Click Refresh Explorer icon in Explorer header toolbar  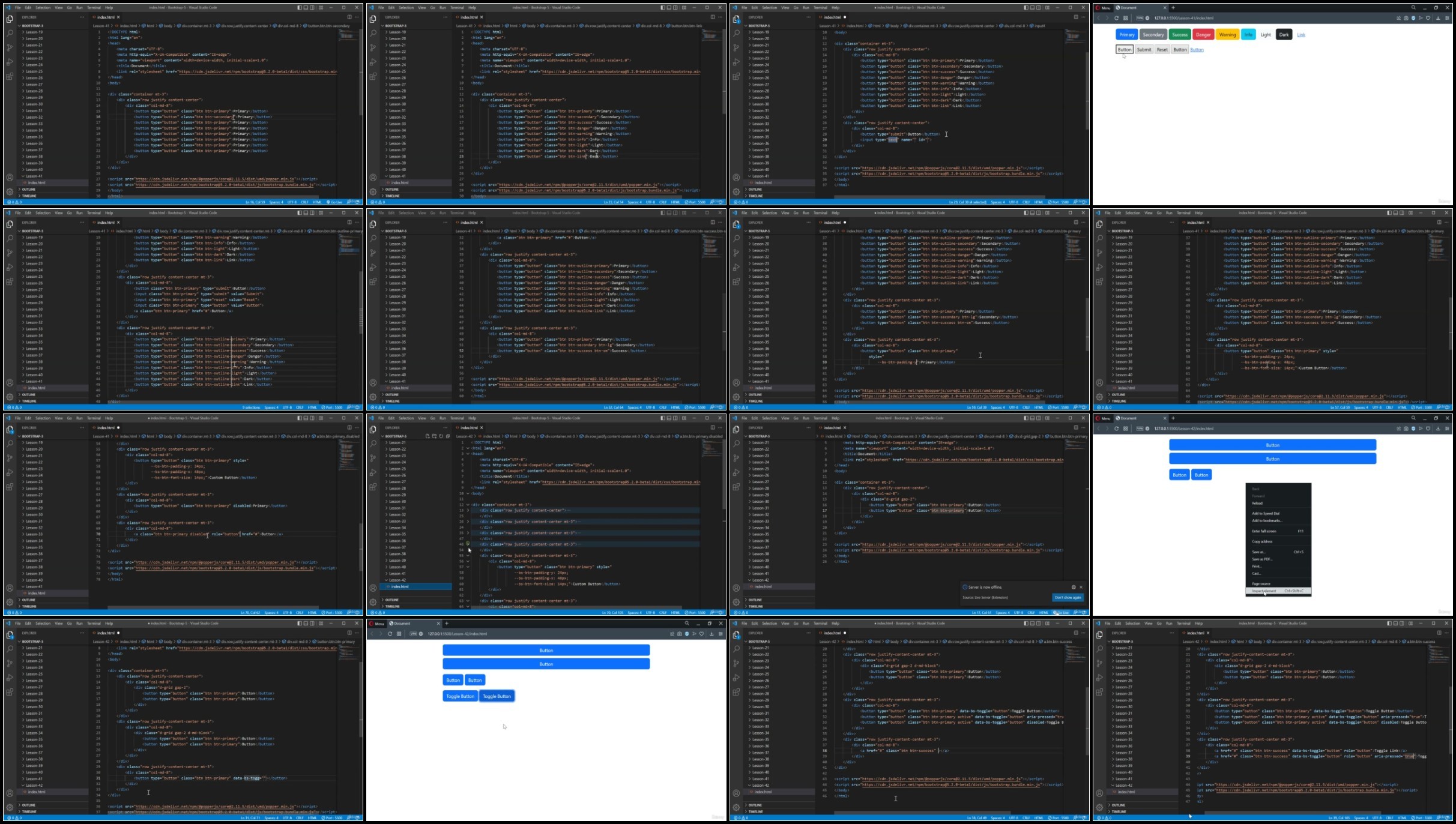pos(441,436)
